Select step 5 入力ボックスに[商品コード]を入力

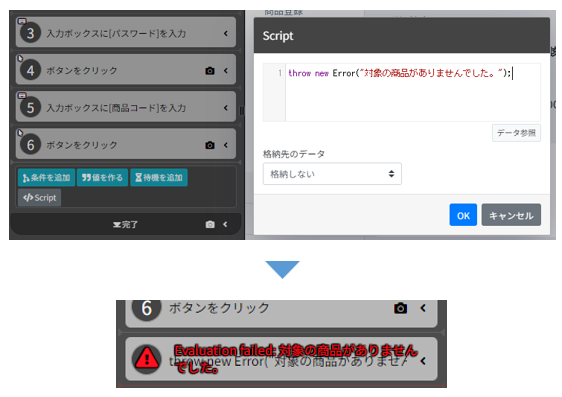[x=125, y=107]
